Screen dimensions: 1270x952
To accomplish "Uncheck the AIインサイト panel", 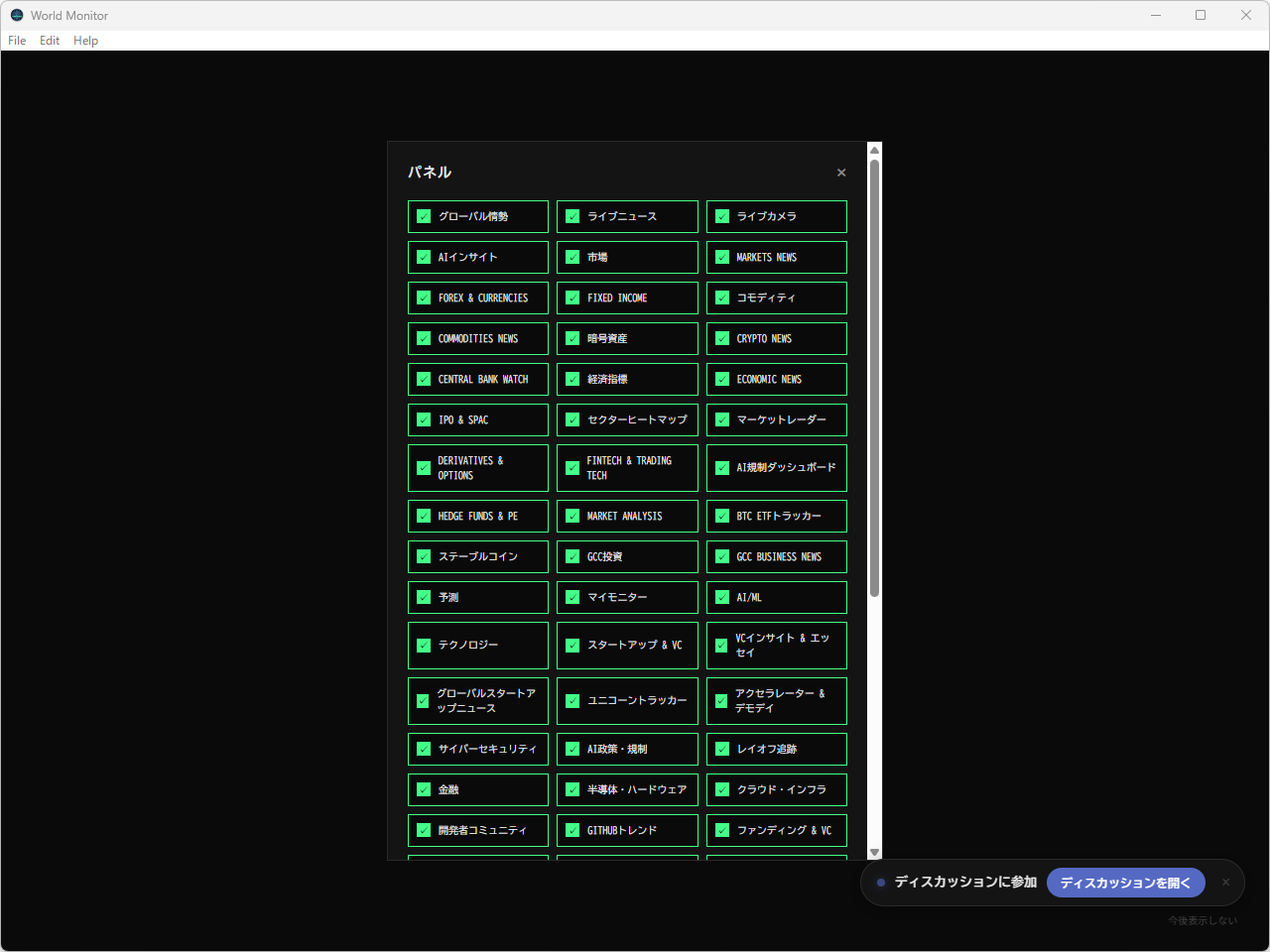I will point(424,257).
